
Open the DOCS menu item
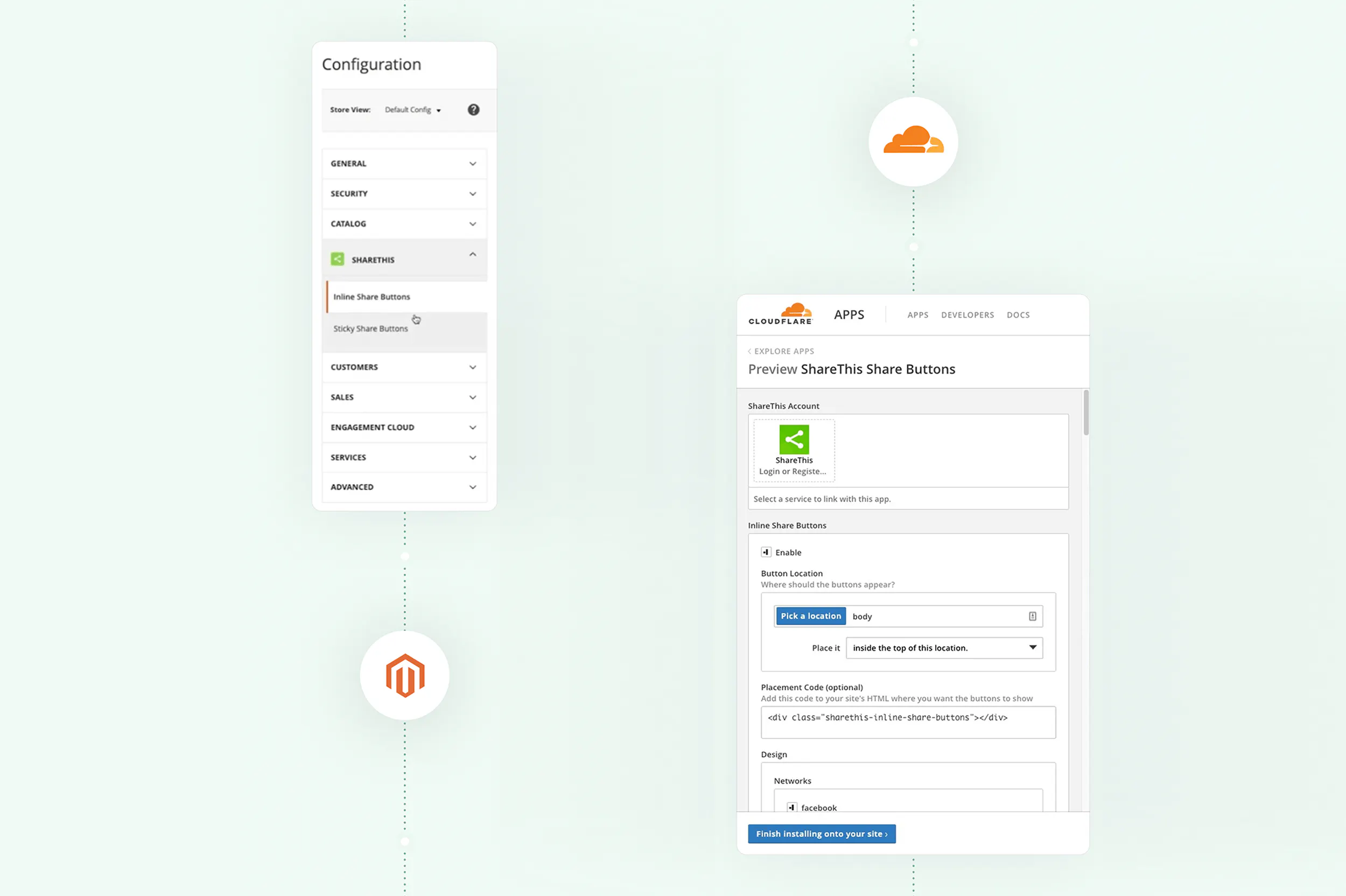tap(1018, 315)
